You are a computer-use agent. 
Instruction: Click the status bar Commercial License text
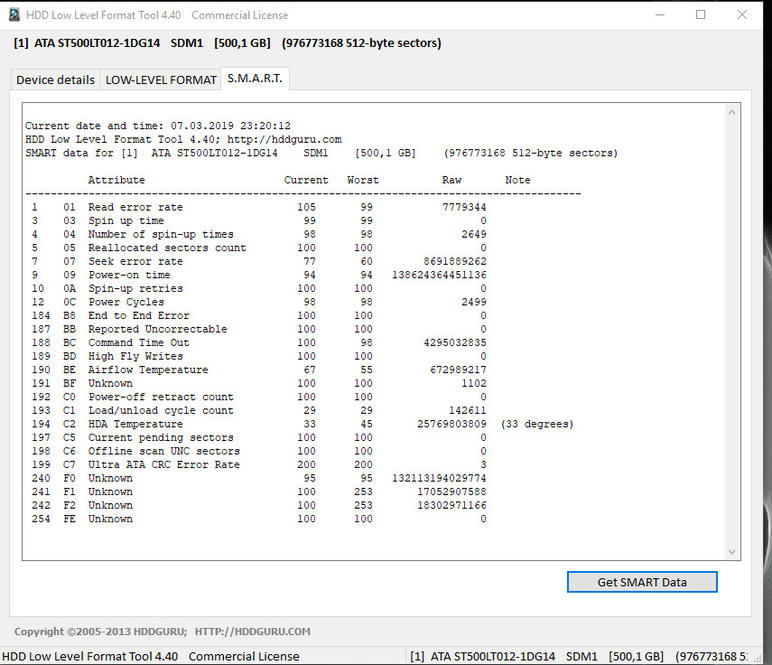[244, 657]
